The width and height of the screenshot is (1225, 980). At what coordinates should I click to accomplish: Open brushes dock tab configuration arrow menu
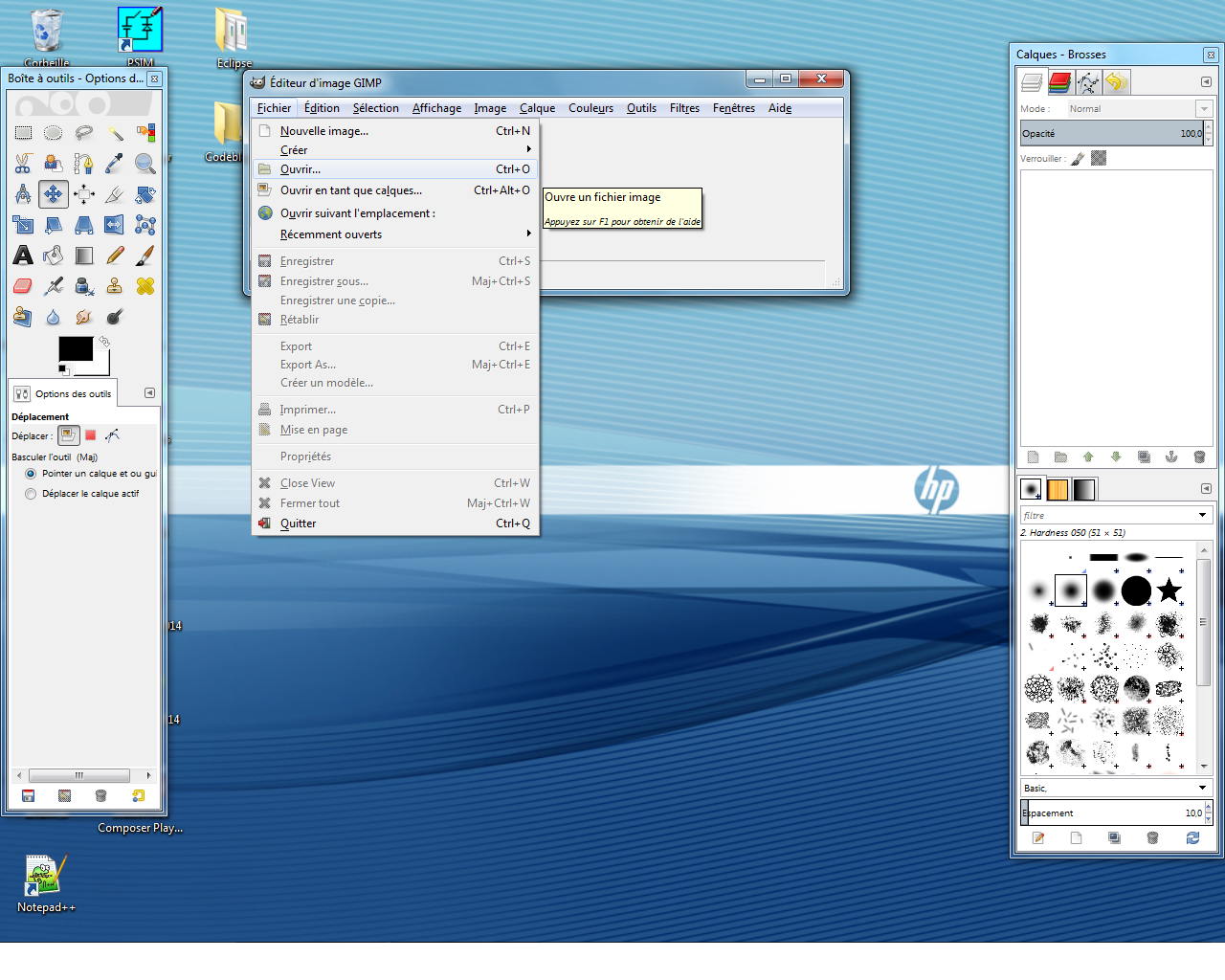(1206, 489)
